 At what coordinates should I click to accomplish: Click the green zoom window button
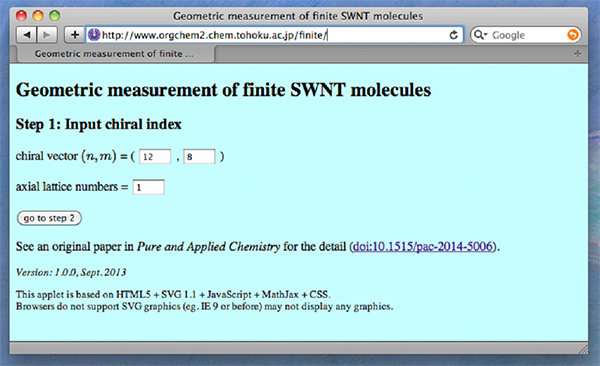55,16
